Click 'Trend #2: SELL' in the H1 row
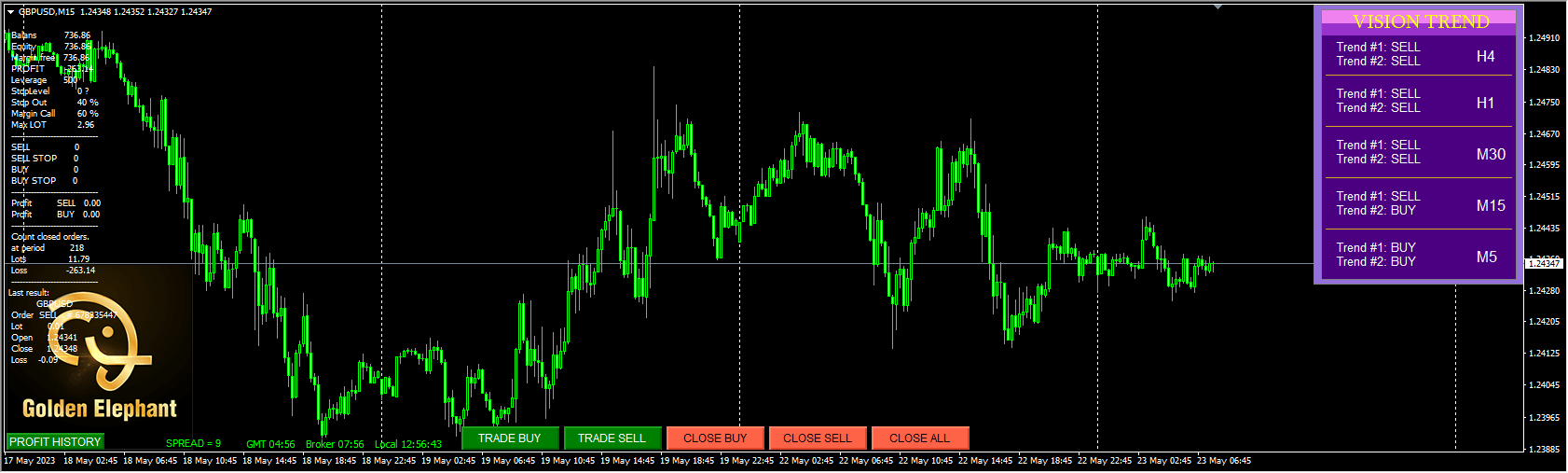Image resolution: width=1568 pixels, height=473 pixels. [x=1378, y=108]
